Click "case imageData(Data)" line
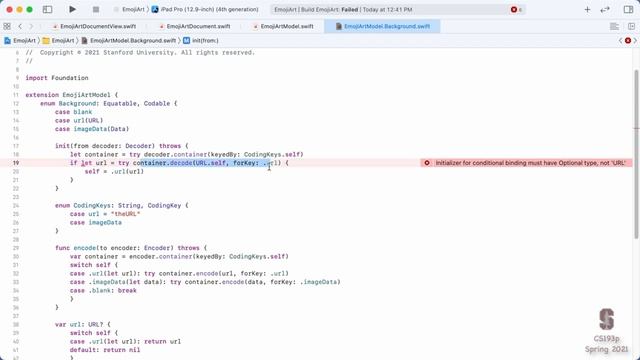The height and width of the screenshot is (360, 640). (x=92, y=129)
